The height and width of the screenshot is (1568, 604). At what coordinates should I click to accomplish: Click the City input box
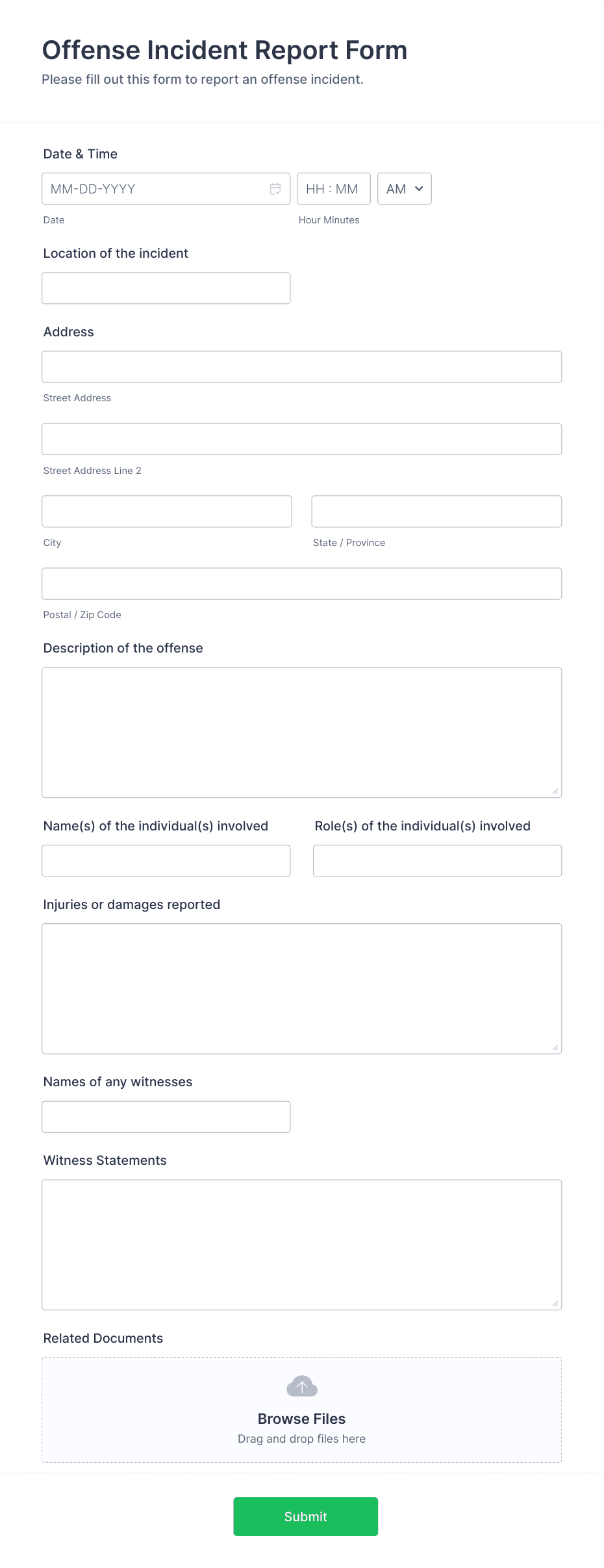166,511
